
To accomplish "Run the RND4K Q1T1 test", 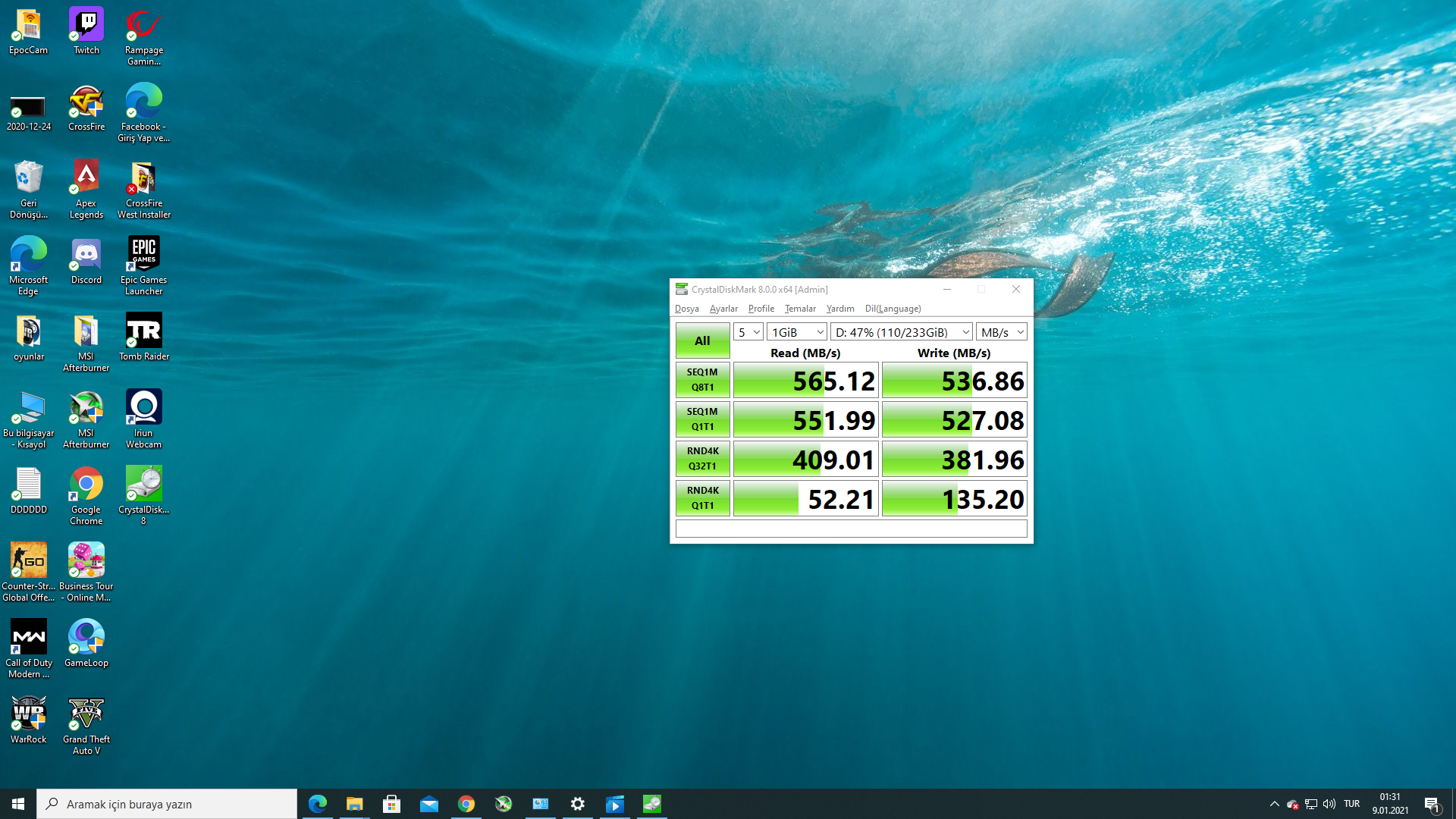I will tap(702, 498).
